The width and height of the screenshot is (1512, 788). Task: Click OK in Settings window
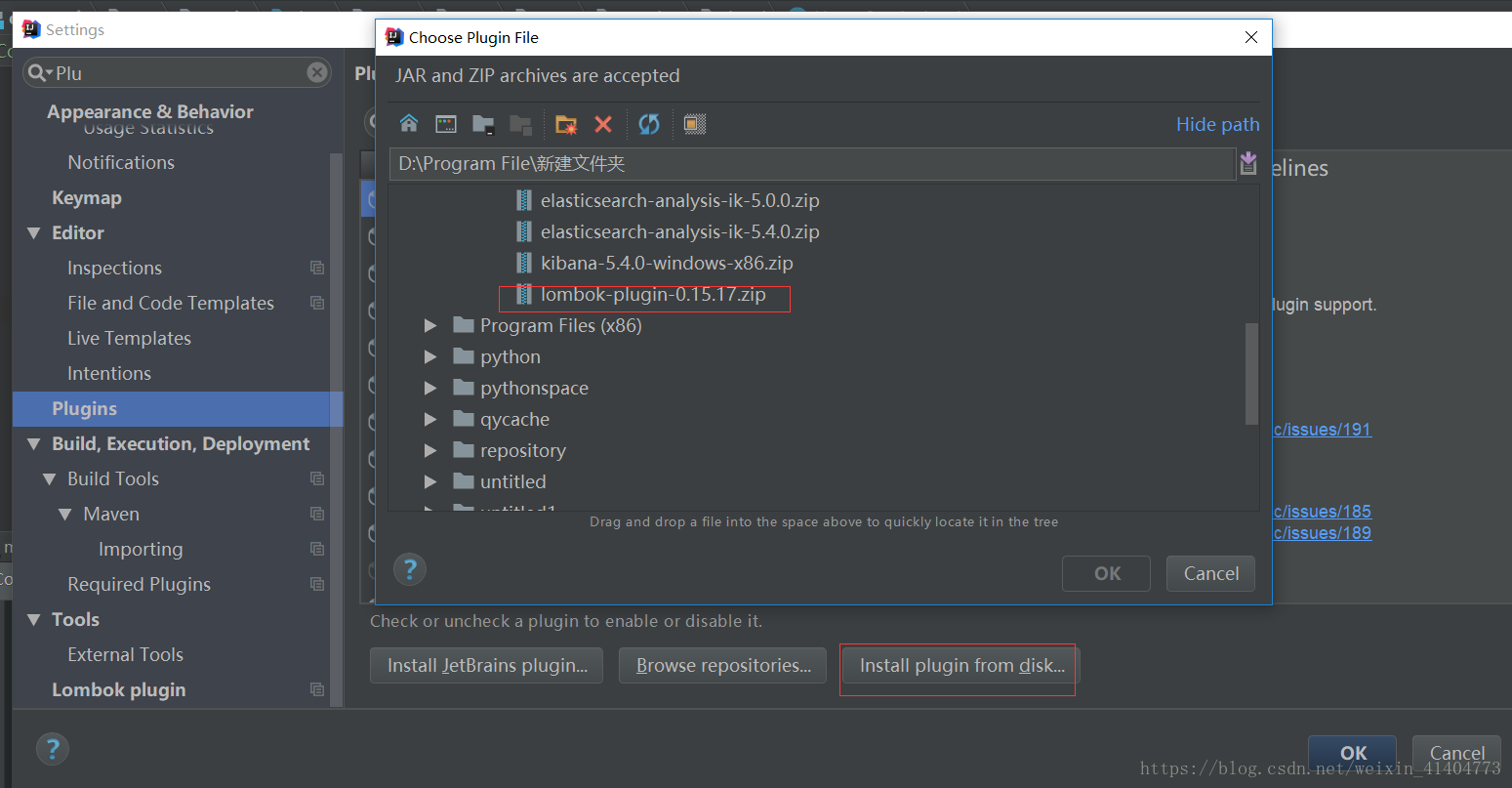point(1353,753)
